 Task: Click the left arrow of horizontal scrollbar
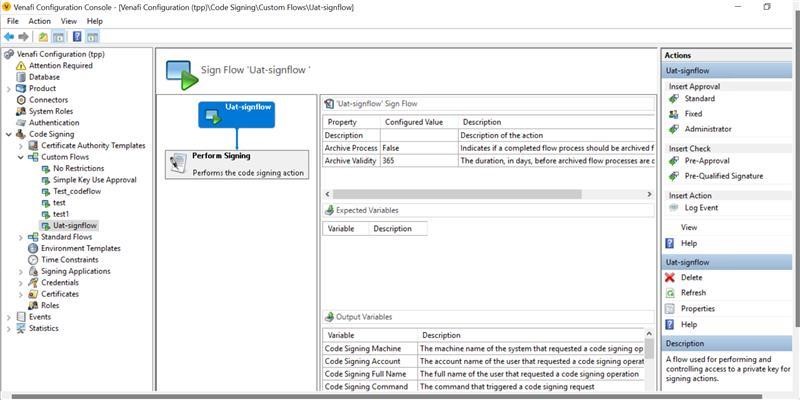coord(328,194)
